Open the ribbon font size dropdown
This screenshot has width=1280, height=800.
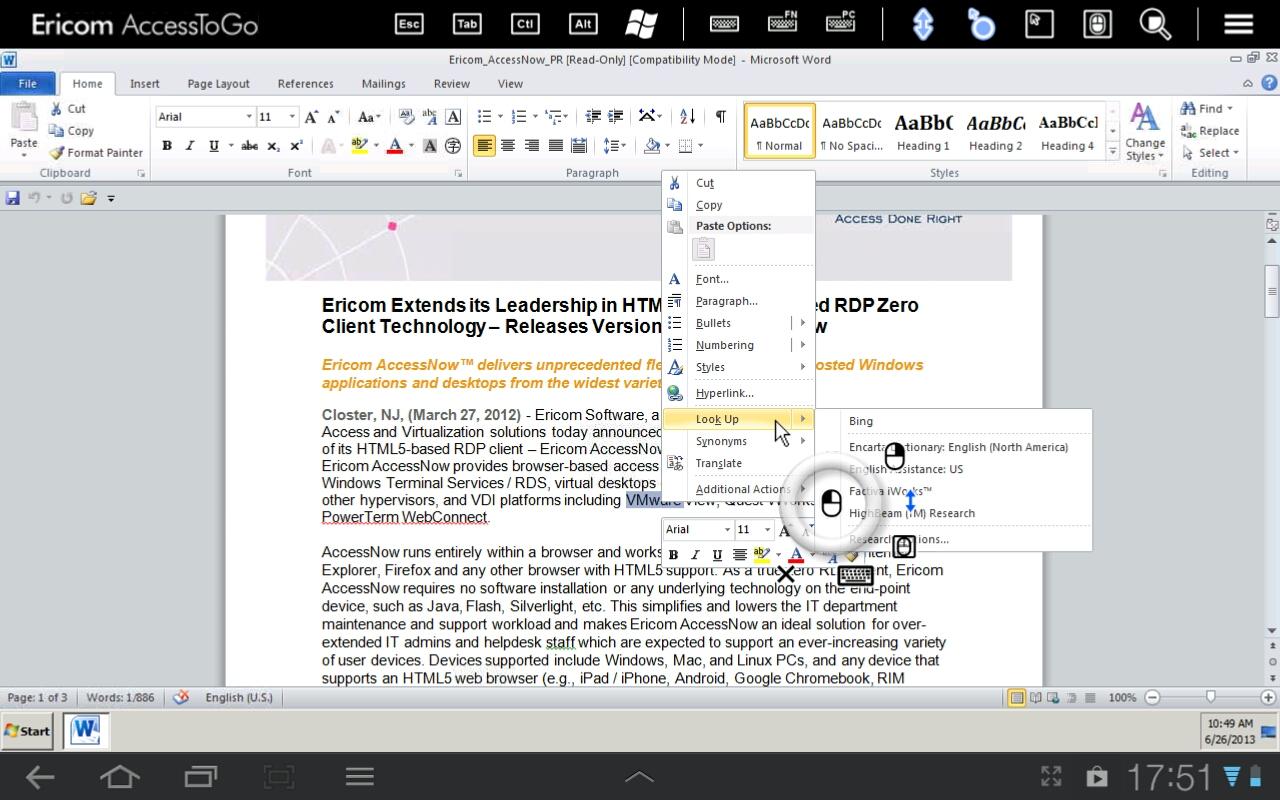point(292,117)
